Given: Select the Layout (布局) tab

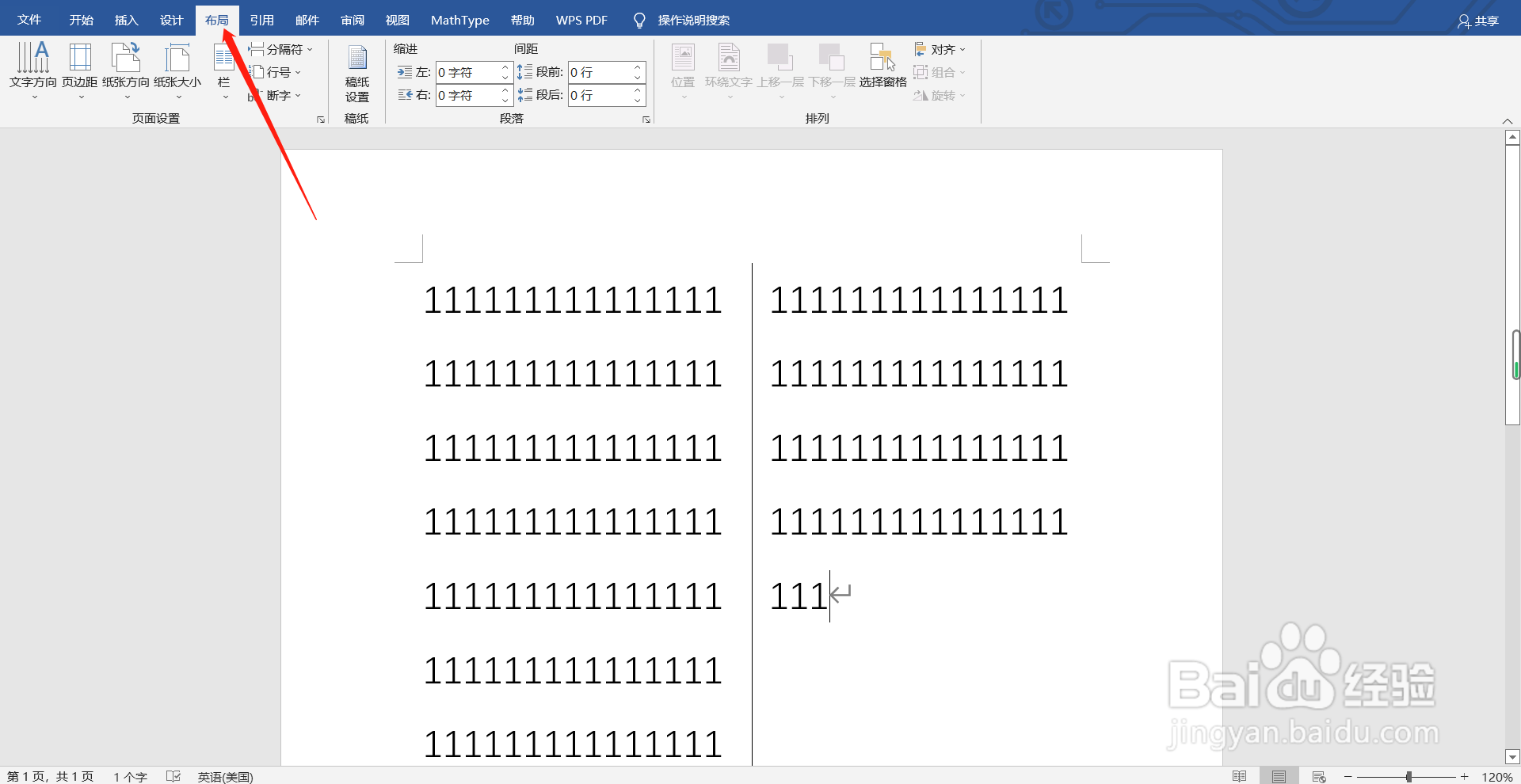Looking at the screenshot, I should pyautogui.click(x=217, y=20).
